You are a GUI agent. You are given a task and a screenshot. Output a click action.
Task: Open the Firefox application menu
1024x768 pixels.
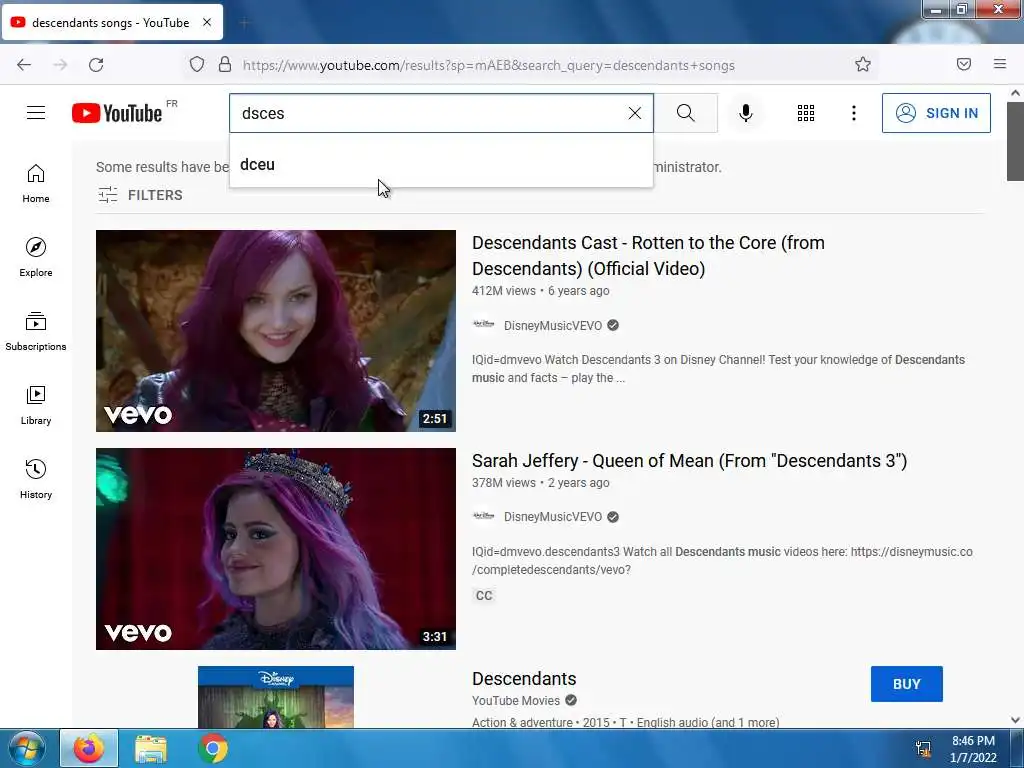[999, 64]
